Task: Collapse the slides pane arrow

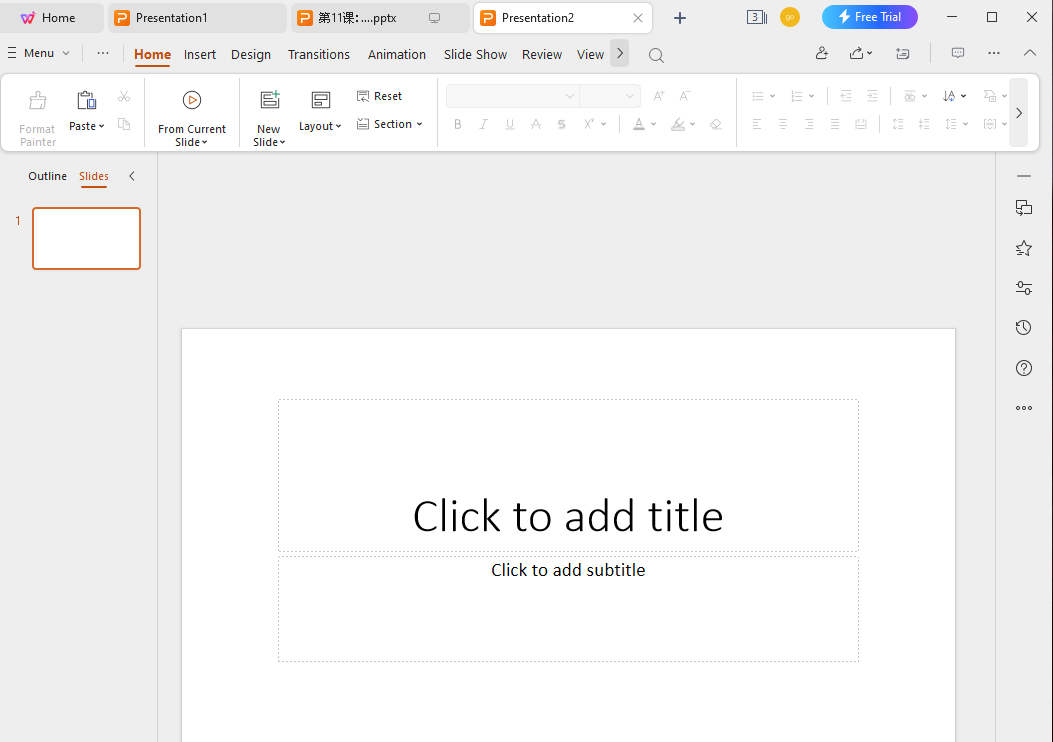Action: pos(132,176)
